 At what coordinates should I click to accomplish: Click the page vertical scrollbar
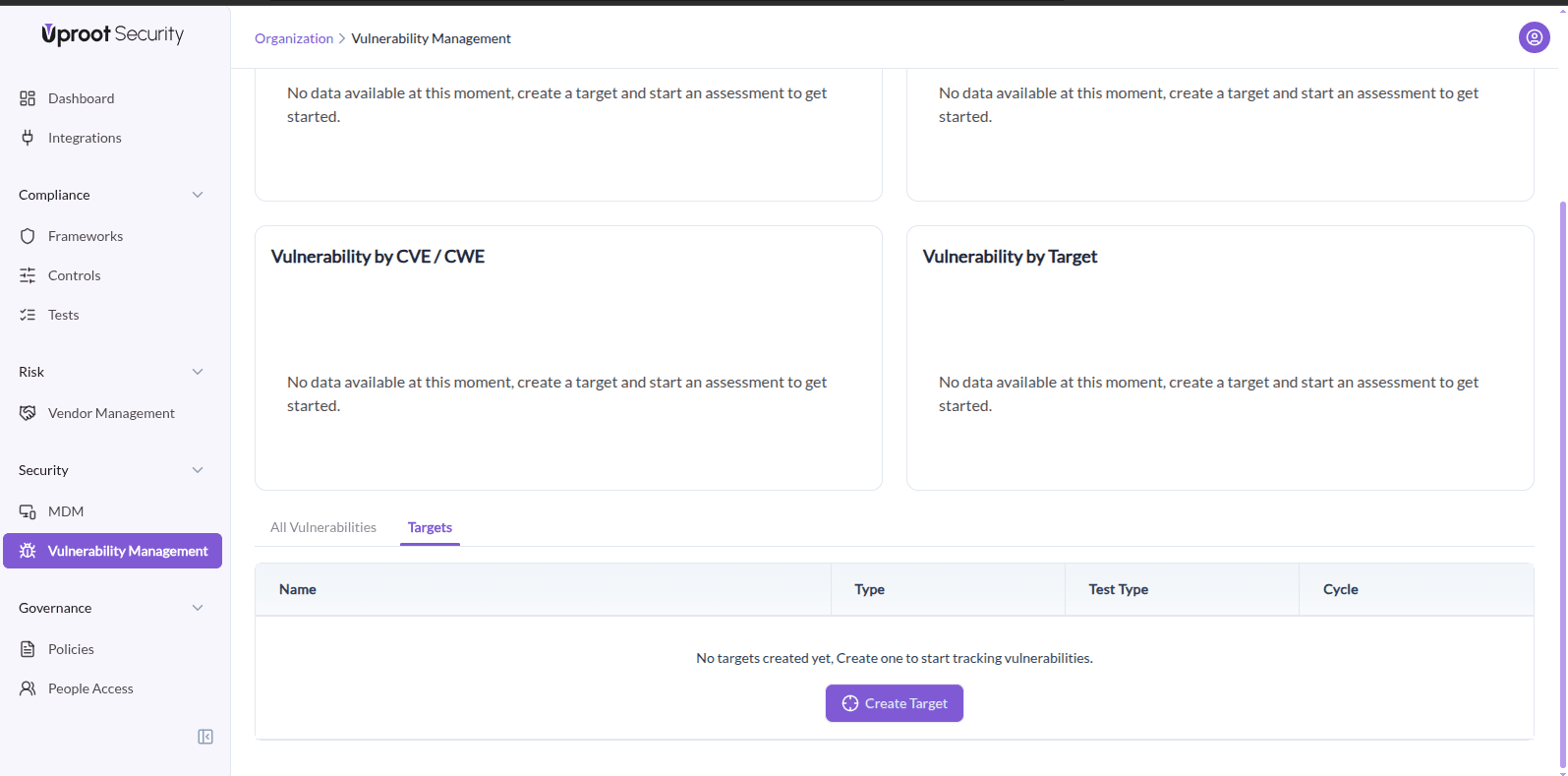pyautogui.click(x=1562, y=482)
